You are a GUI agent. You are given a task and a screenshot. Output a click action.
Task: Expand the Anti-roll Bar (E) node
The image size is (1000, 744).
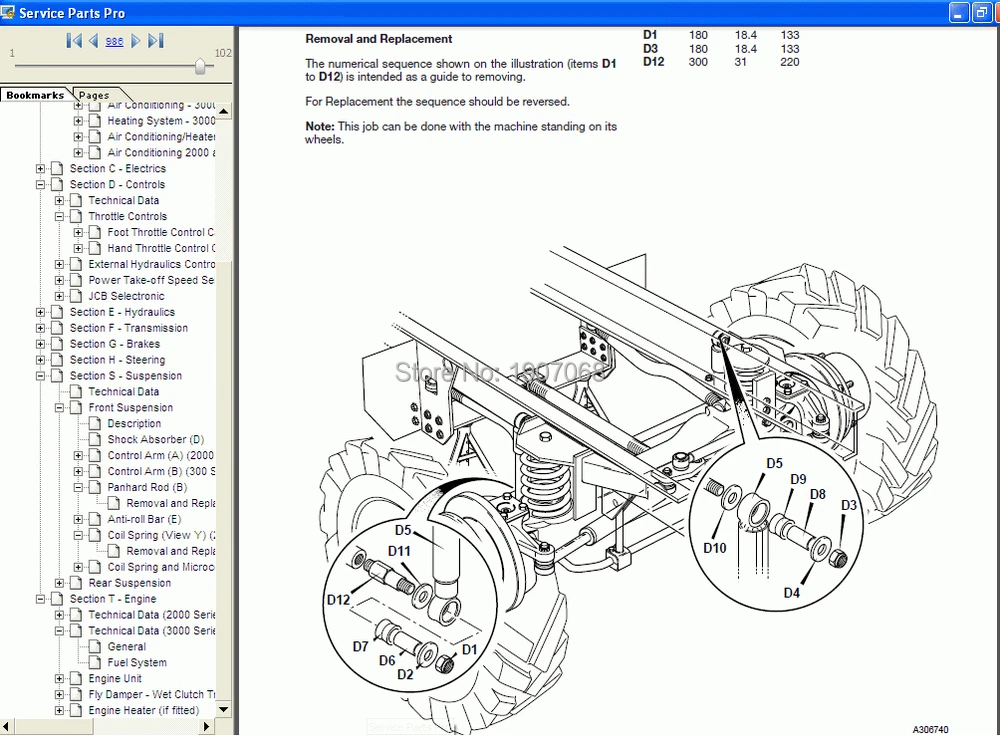79,520
